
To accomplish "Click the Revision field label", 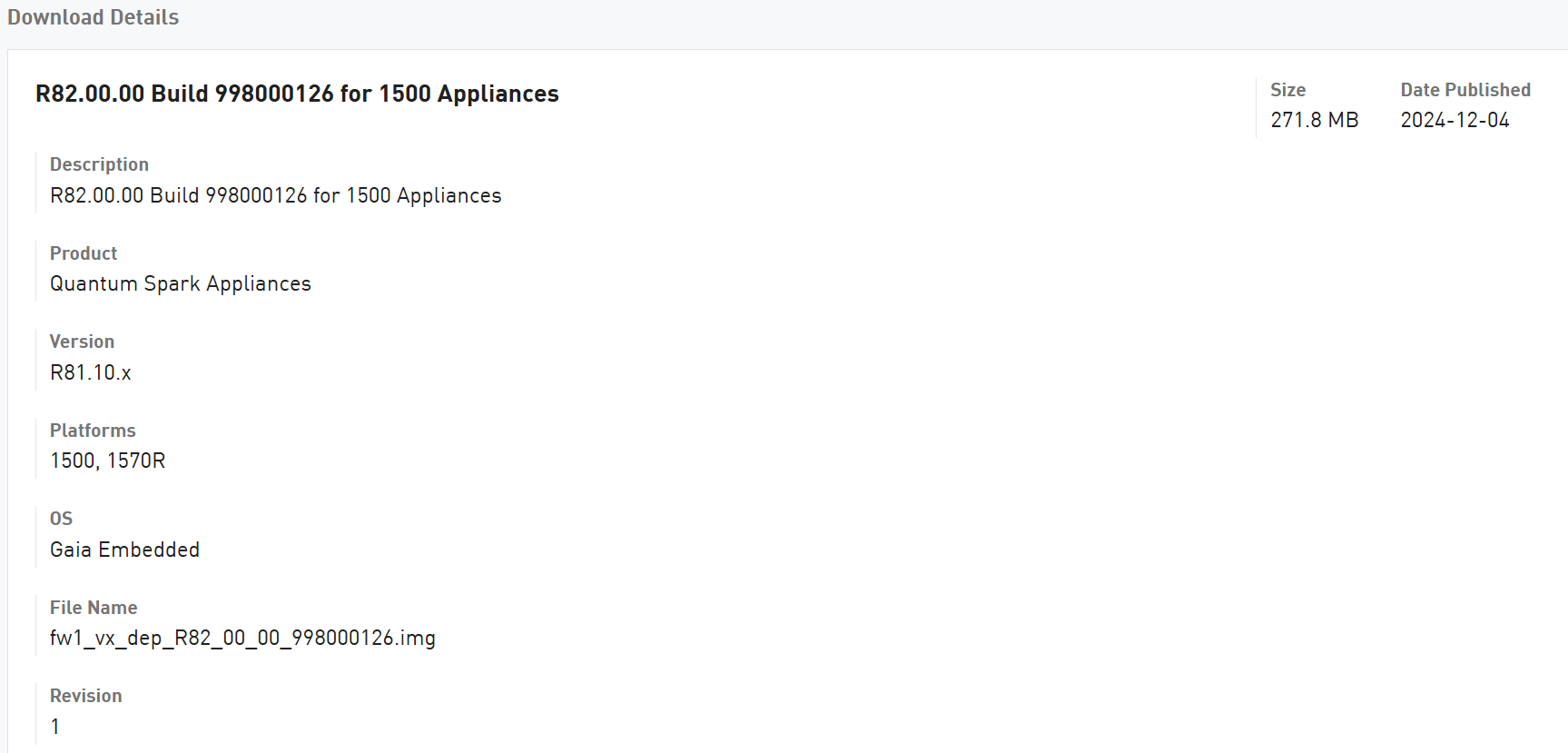I will [x=85, y=696].
